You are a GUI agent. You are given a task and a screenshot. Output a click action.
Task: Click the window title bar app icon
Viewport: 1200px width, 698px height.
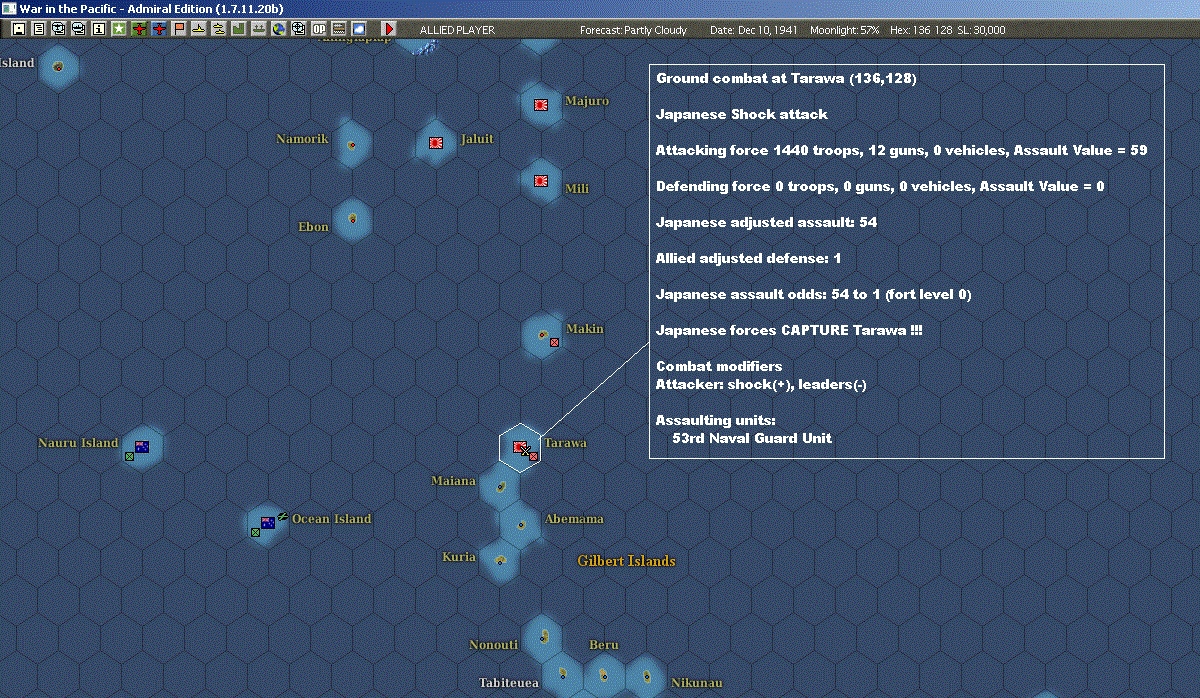pos(9,8)
